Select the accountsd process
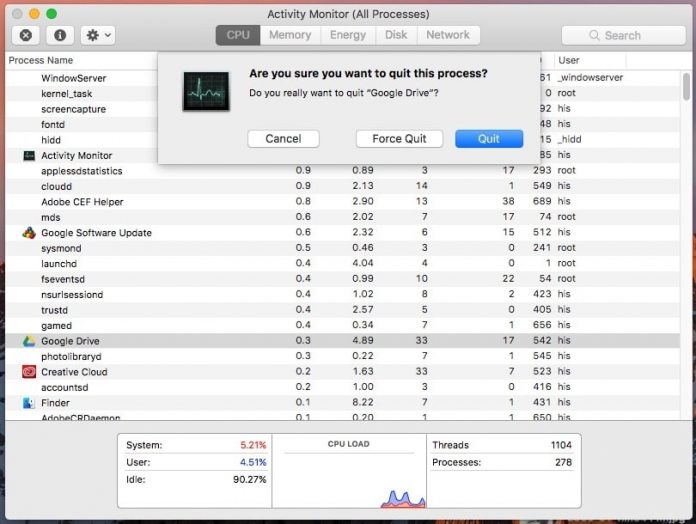Screen dimensions: 696x524 tap(64, 387)
